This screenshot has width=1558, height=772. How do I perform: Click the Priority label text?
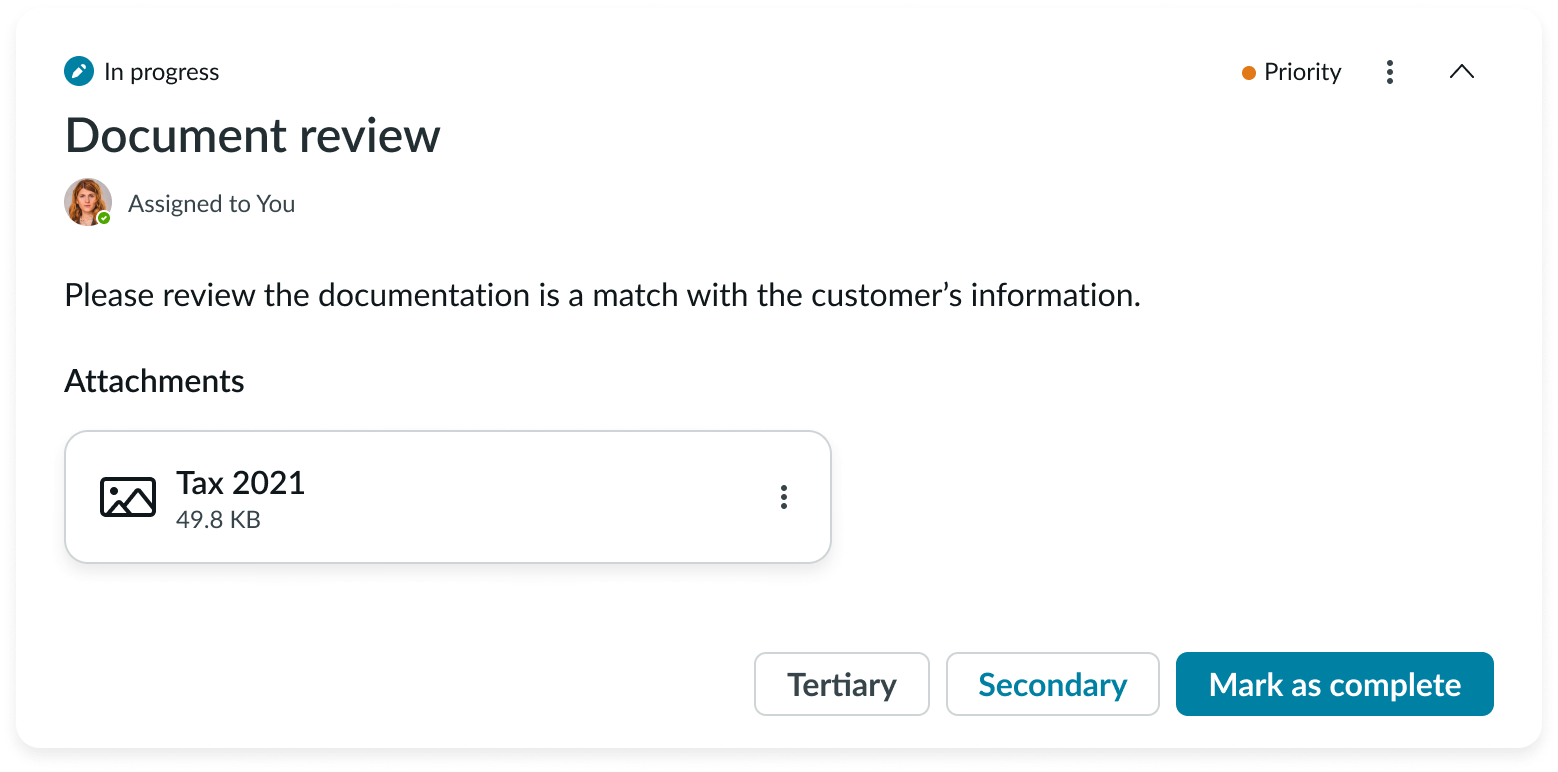pos(1302,72)
